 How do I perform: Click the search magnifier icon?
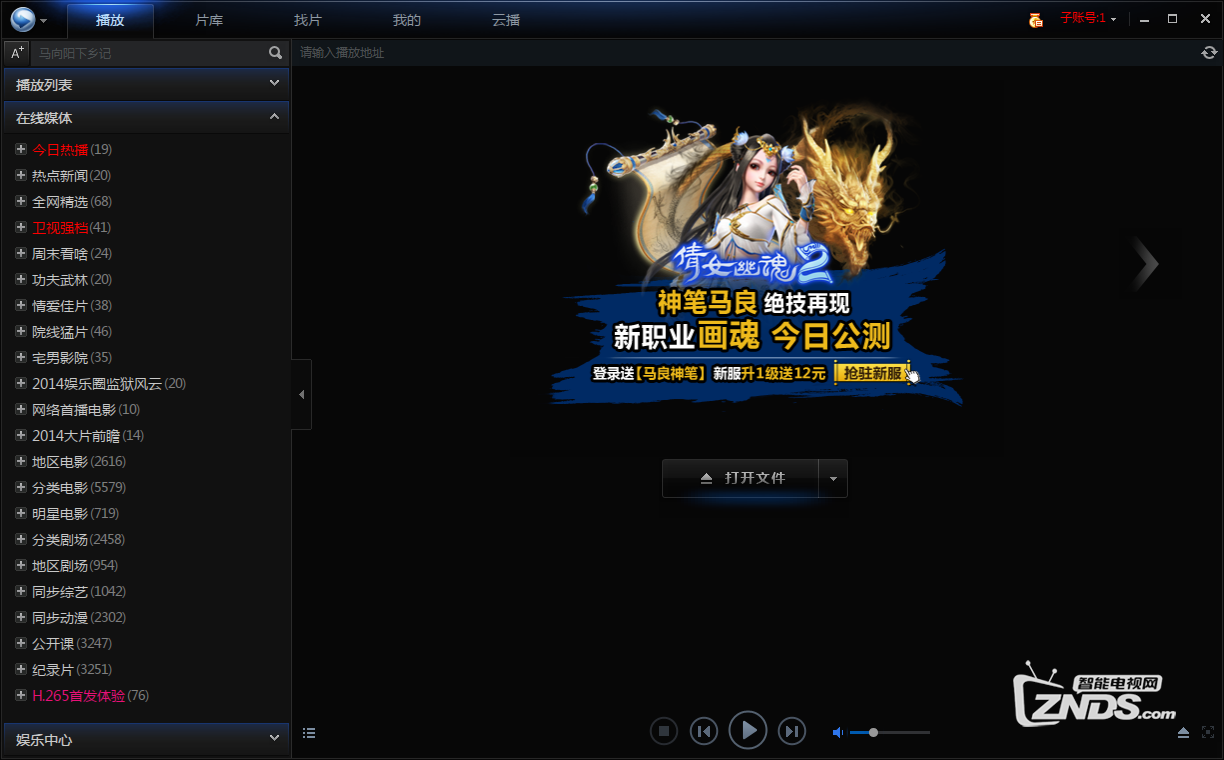[276, 53]
